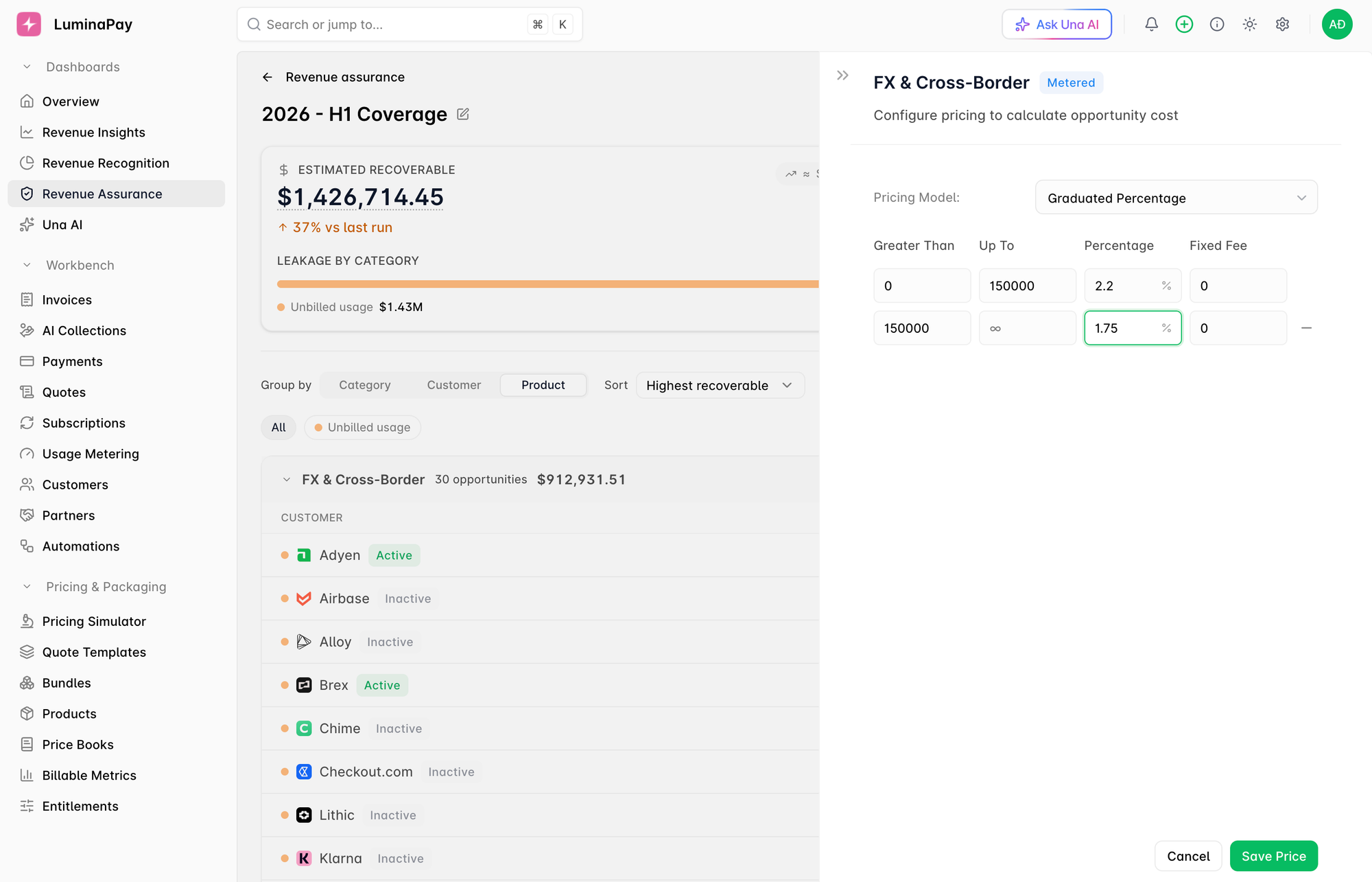The height and width of the screenshot is (882, 1372).
Task: Group by Category
Action: [x=364, y=385]
